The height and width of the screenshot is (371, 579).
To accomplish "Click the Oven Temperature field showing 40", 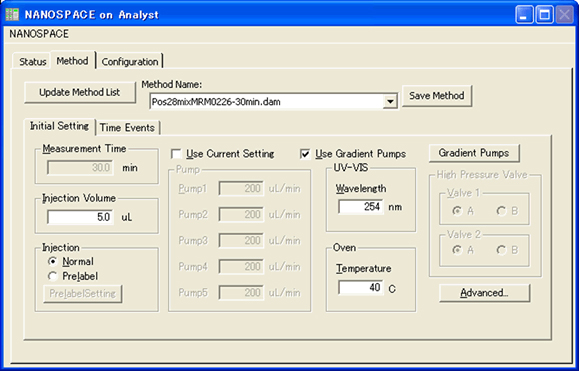I will [x=361, y=287].
